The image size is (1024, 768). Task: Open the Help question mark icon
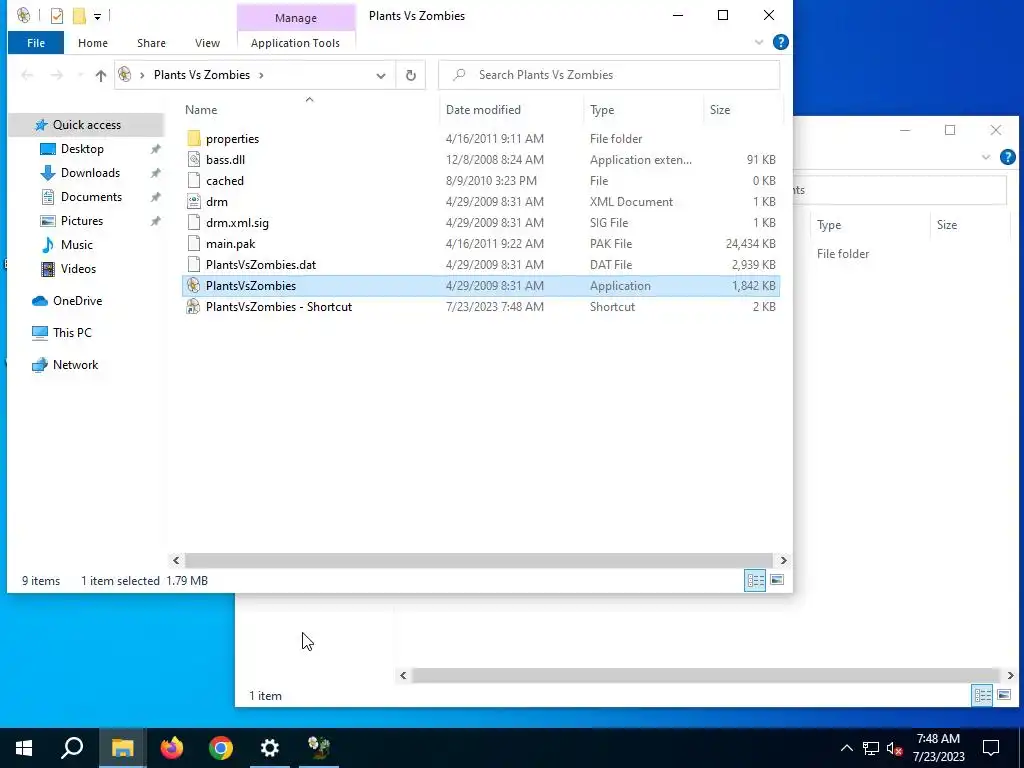(780, 42)
